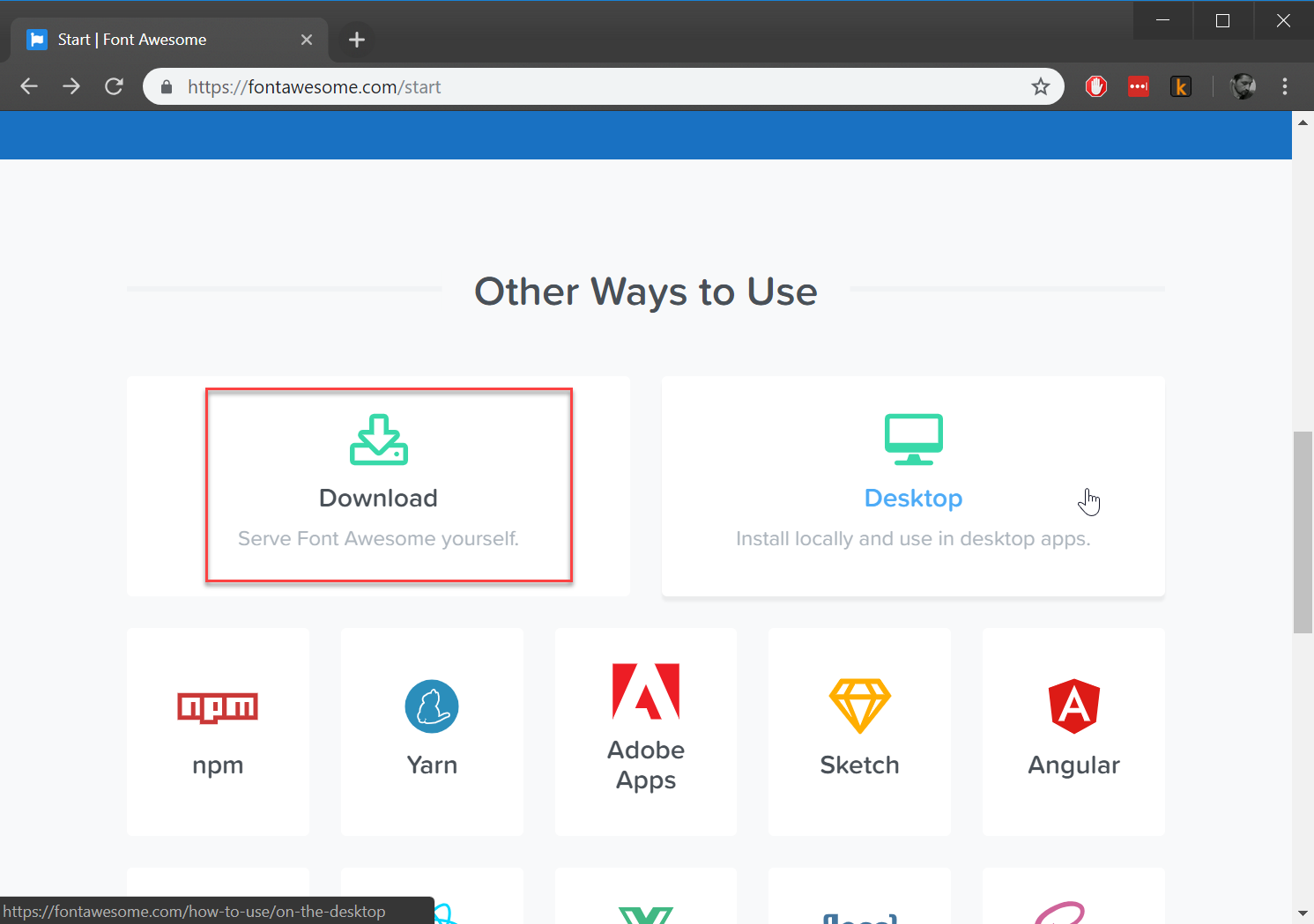
Task: Click the Sketch label
Action: click(x=860, y=765)
